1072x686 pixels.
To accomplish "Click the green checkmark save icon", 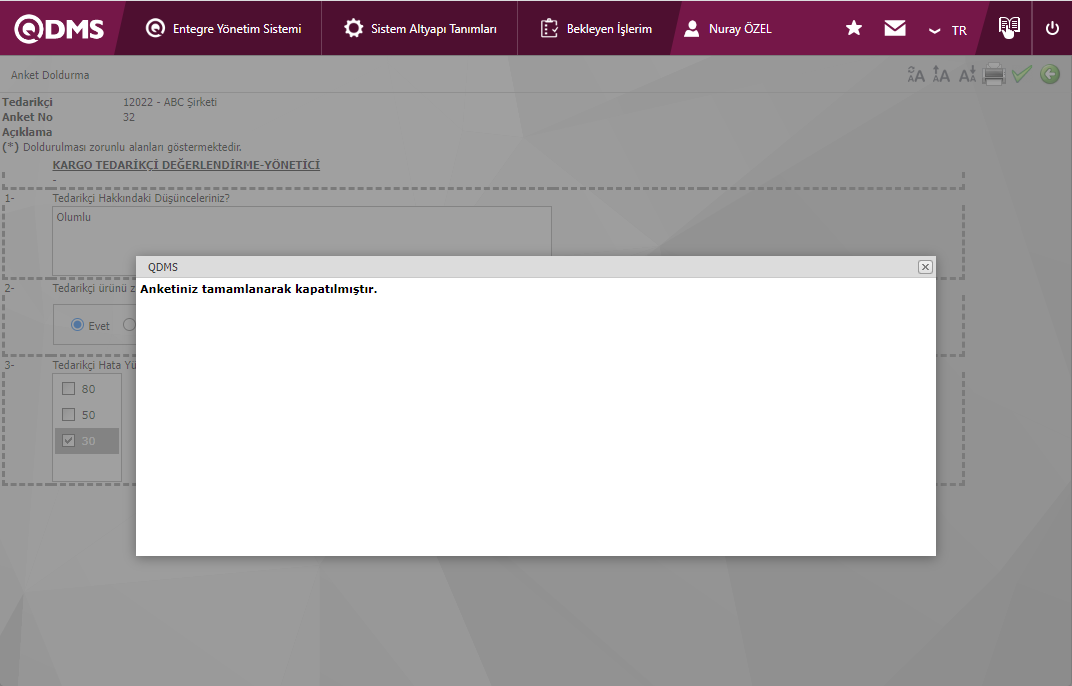I will (1021, 73).
